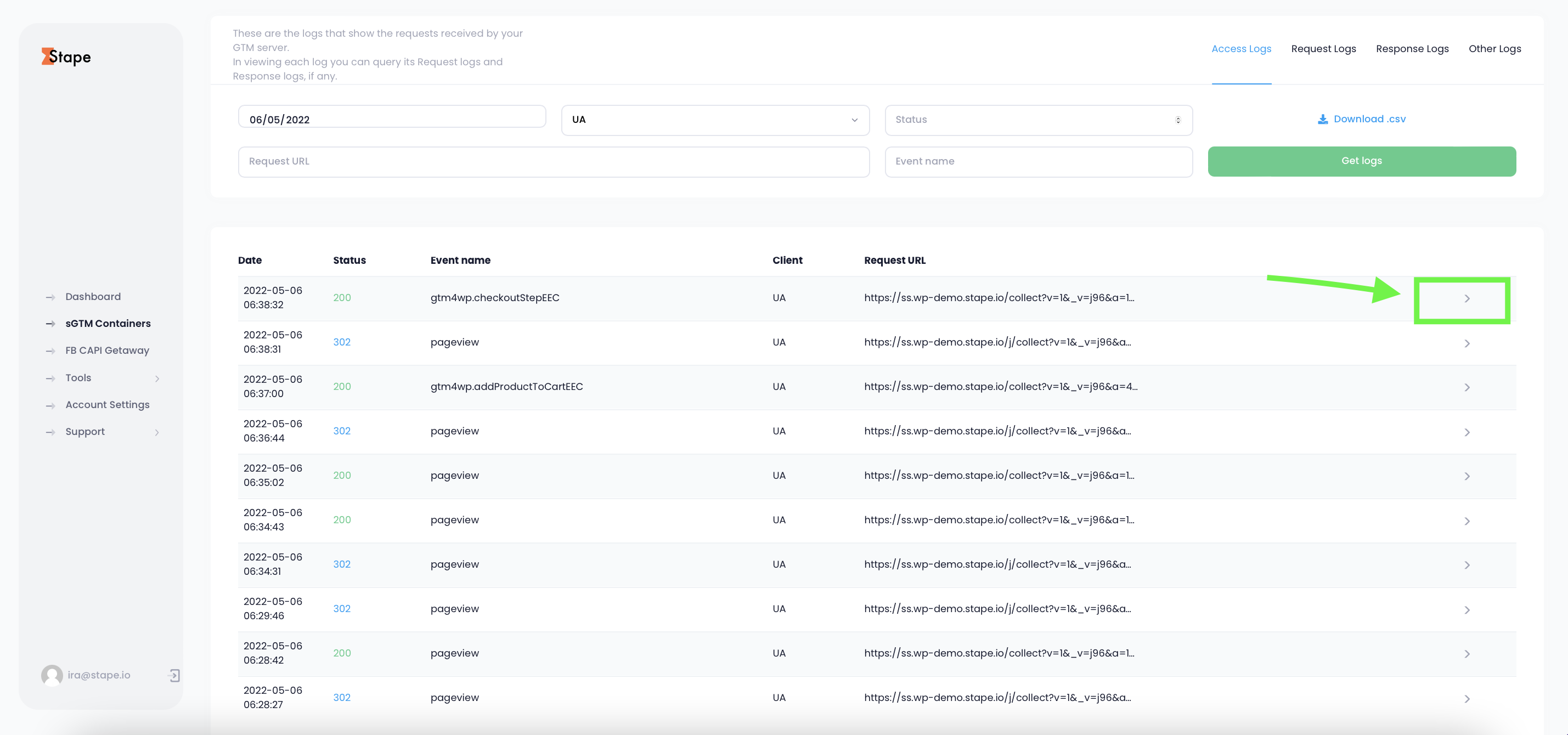Click UA client cell in the 06:36:44 row
The width and height of the screenshot is (1568, 735).
coord(779,431)
